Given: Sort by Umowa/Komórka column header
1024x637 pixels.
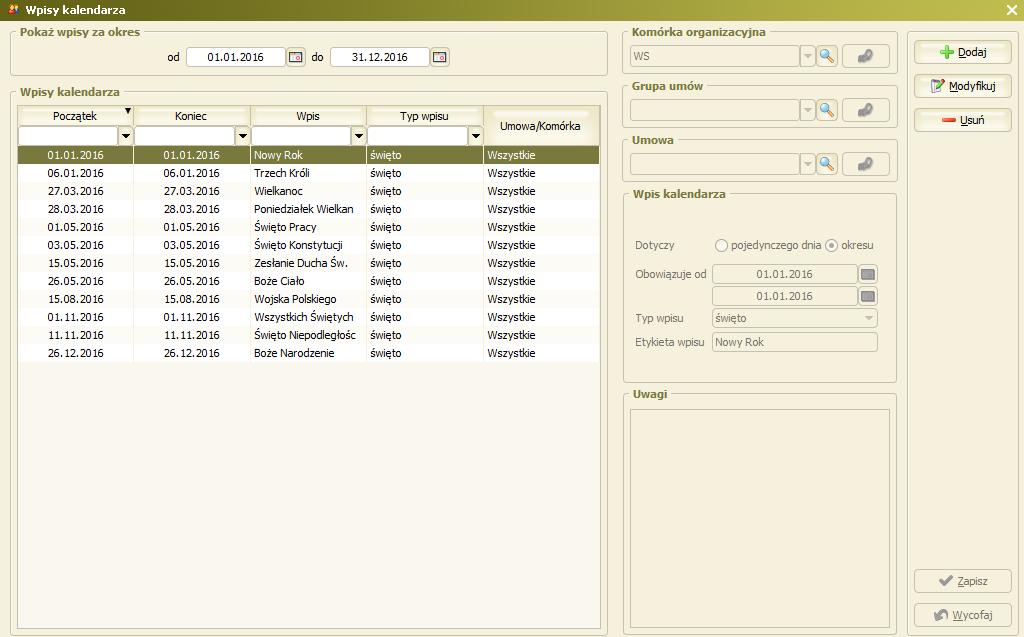Looking at the screenshot, I should coord(541,126).
